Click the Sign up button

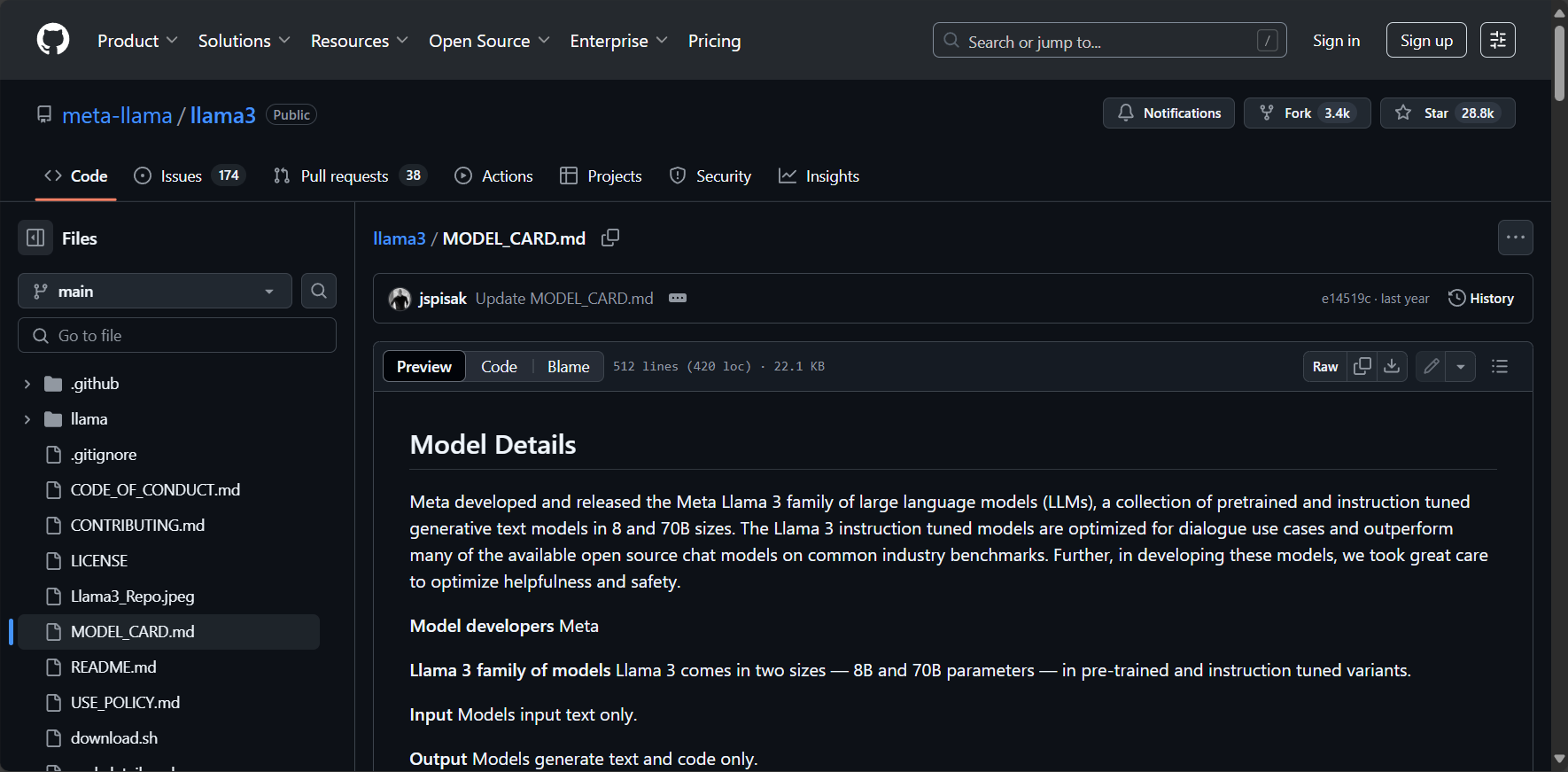(x=1426, y=40)
